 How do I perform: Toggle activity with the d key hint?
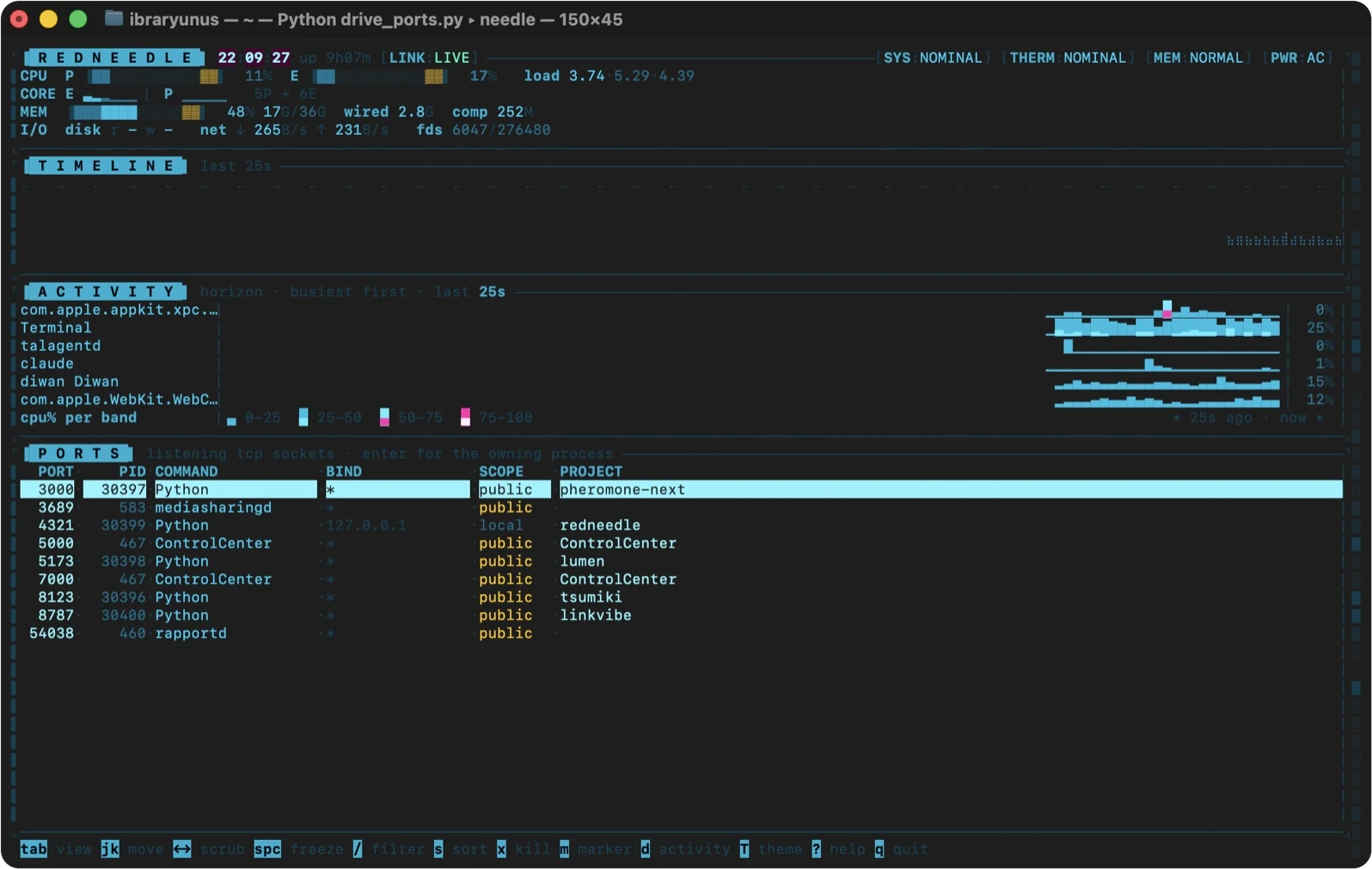click(645, 849)
